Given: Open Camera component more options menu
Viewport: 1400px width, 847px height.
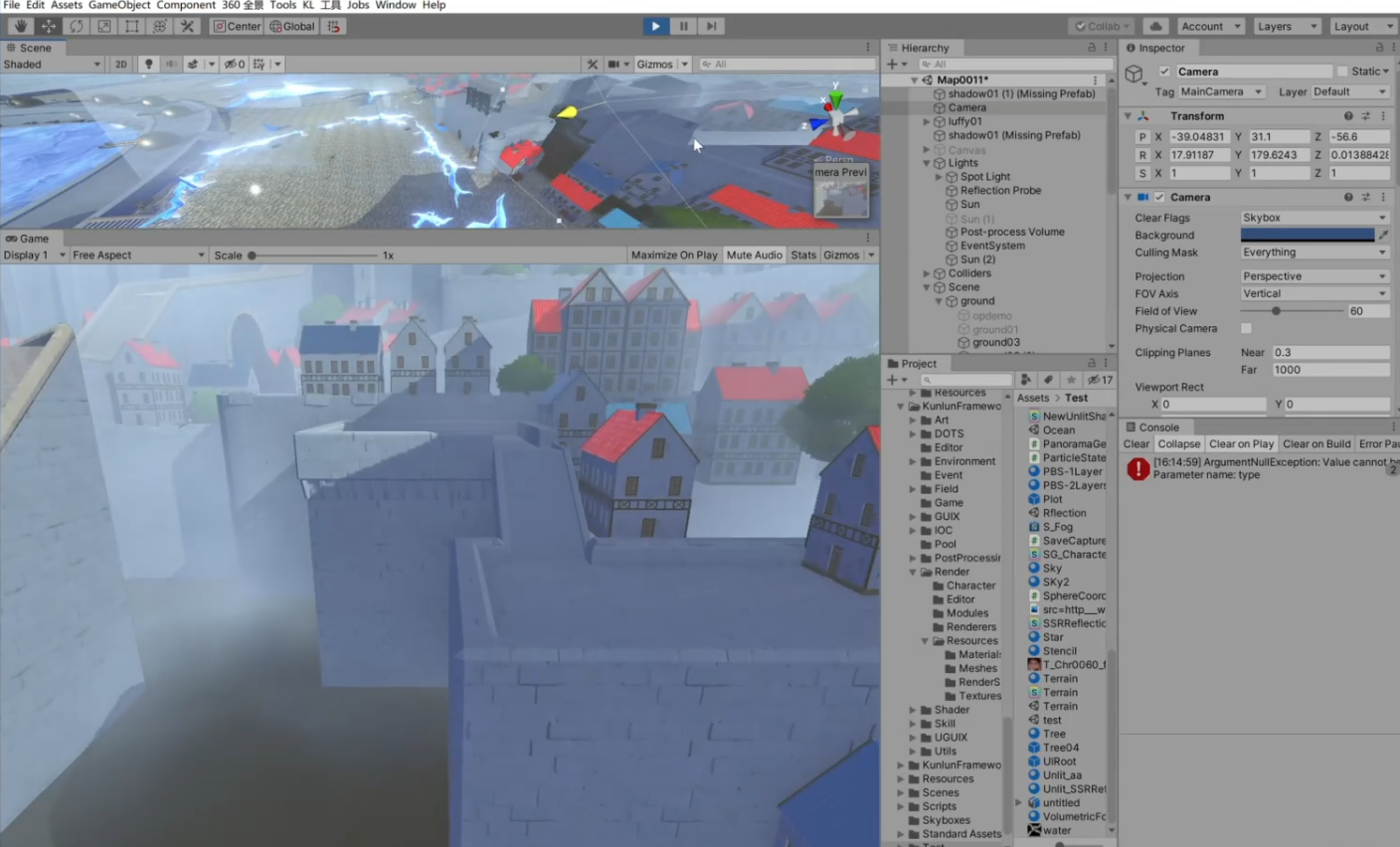Looking at the screenshot, I should coord(1383,197).
